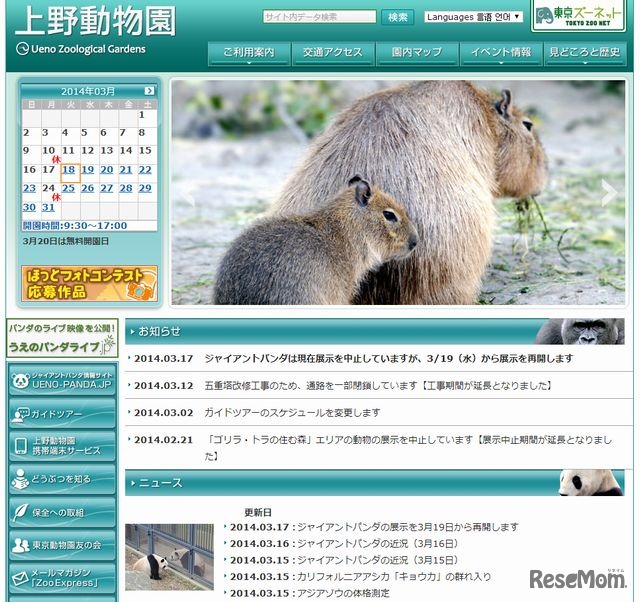
Task: Open うえのパンダライブ.jp bamboo banner
Action: coord(62,338)
